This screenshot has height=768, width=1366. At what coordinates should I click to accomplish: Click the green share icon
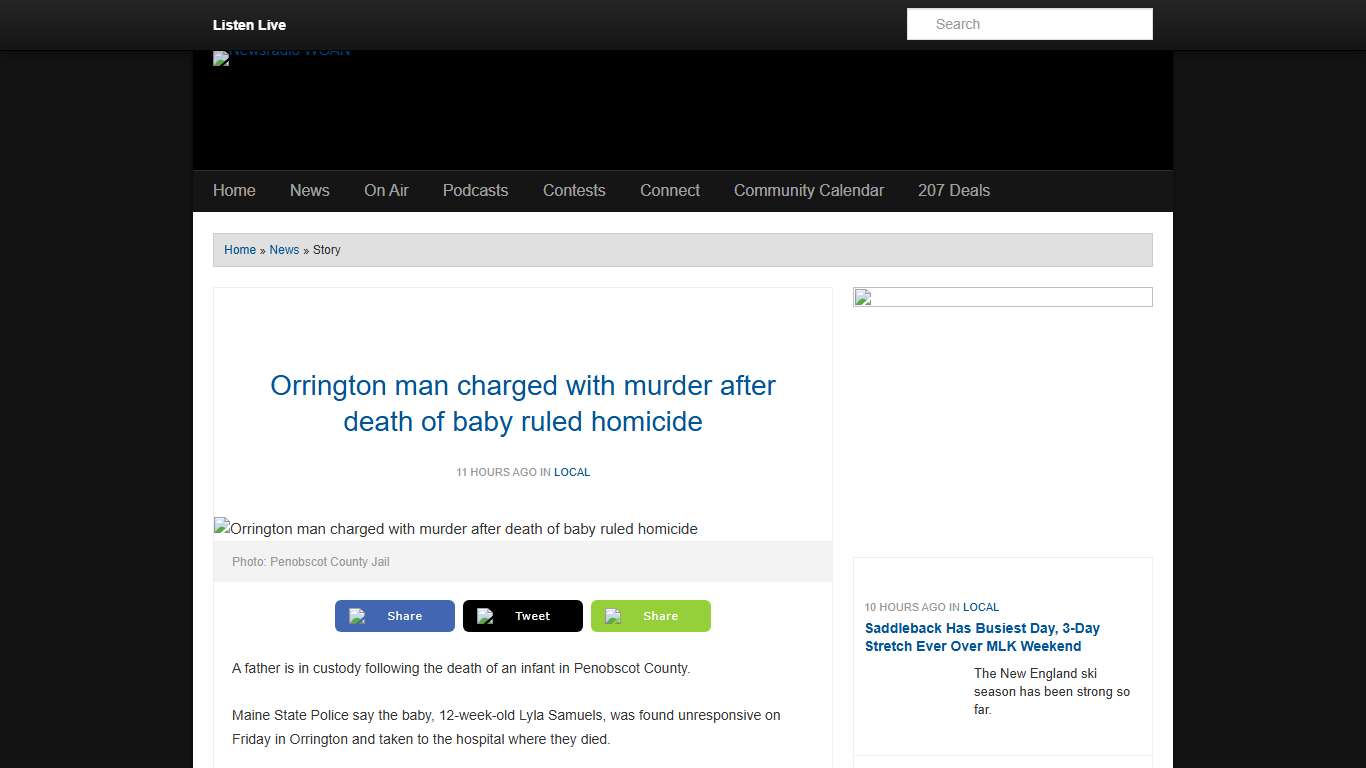(x=613, y=616)
